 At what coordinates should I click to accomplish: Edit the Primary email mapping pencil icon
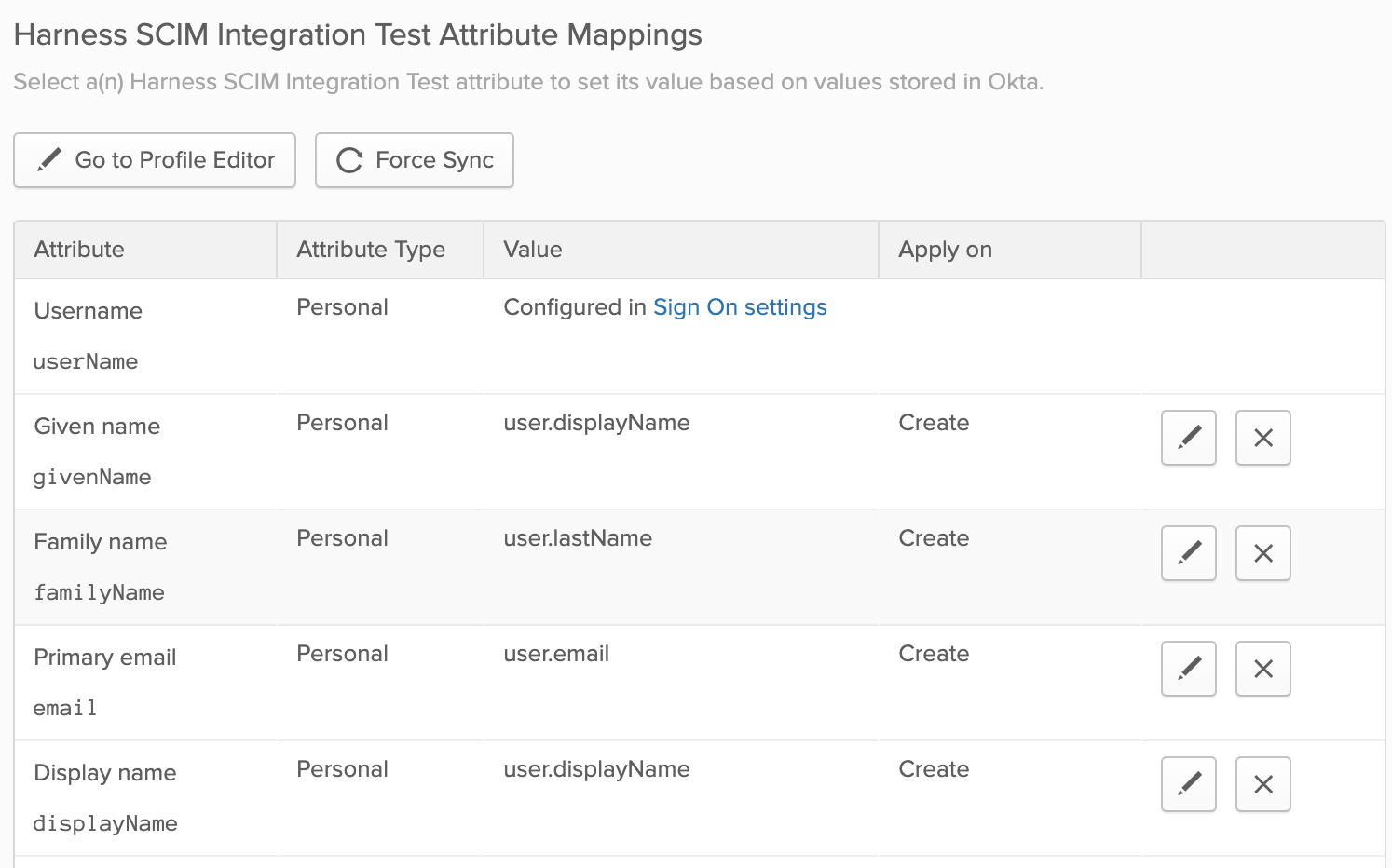click(1189, 669)
